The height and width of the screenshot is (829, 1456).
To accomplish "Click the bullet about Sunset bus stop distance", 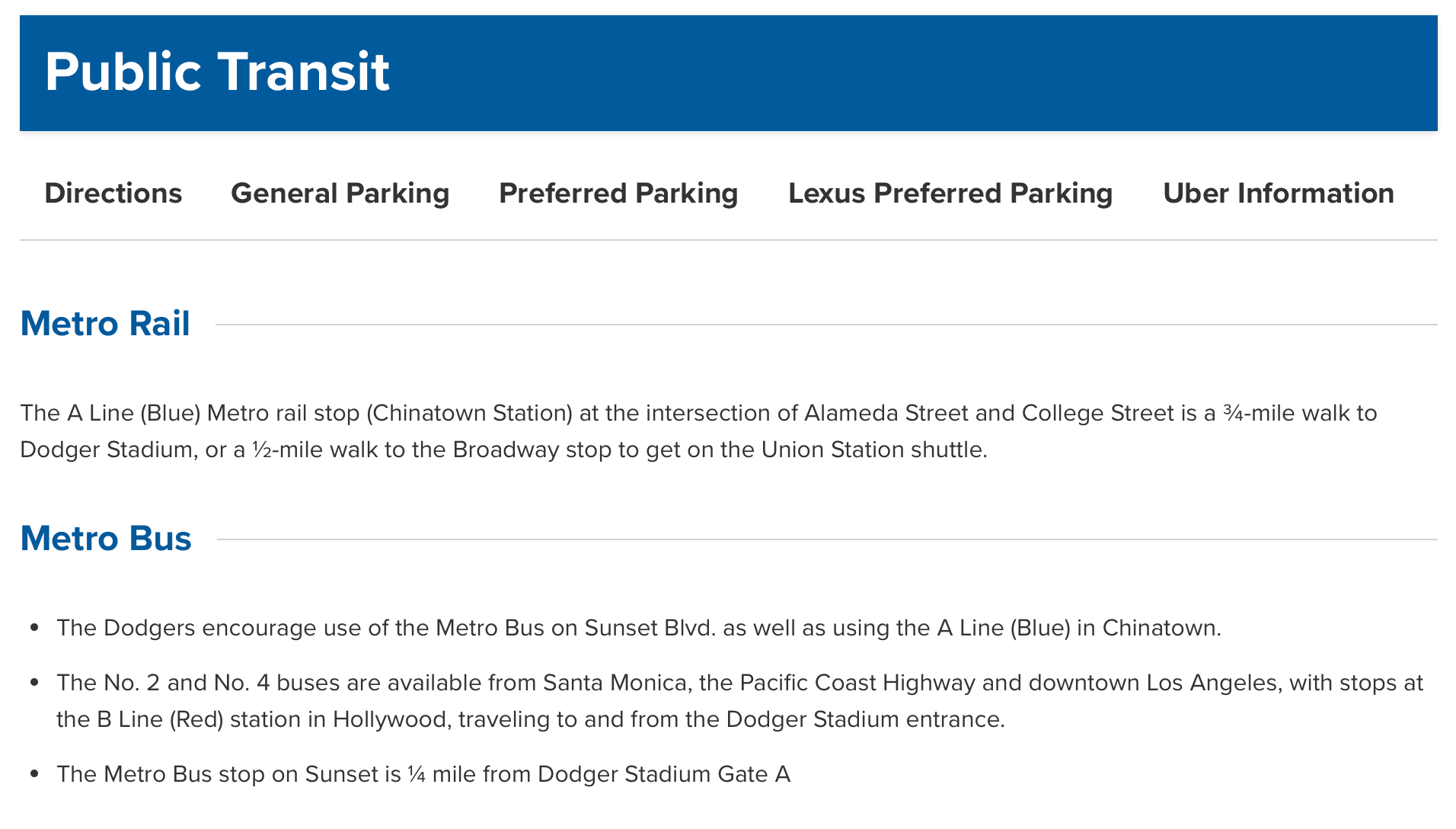I will pos(423,774).
